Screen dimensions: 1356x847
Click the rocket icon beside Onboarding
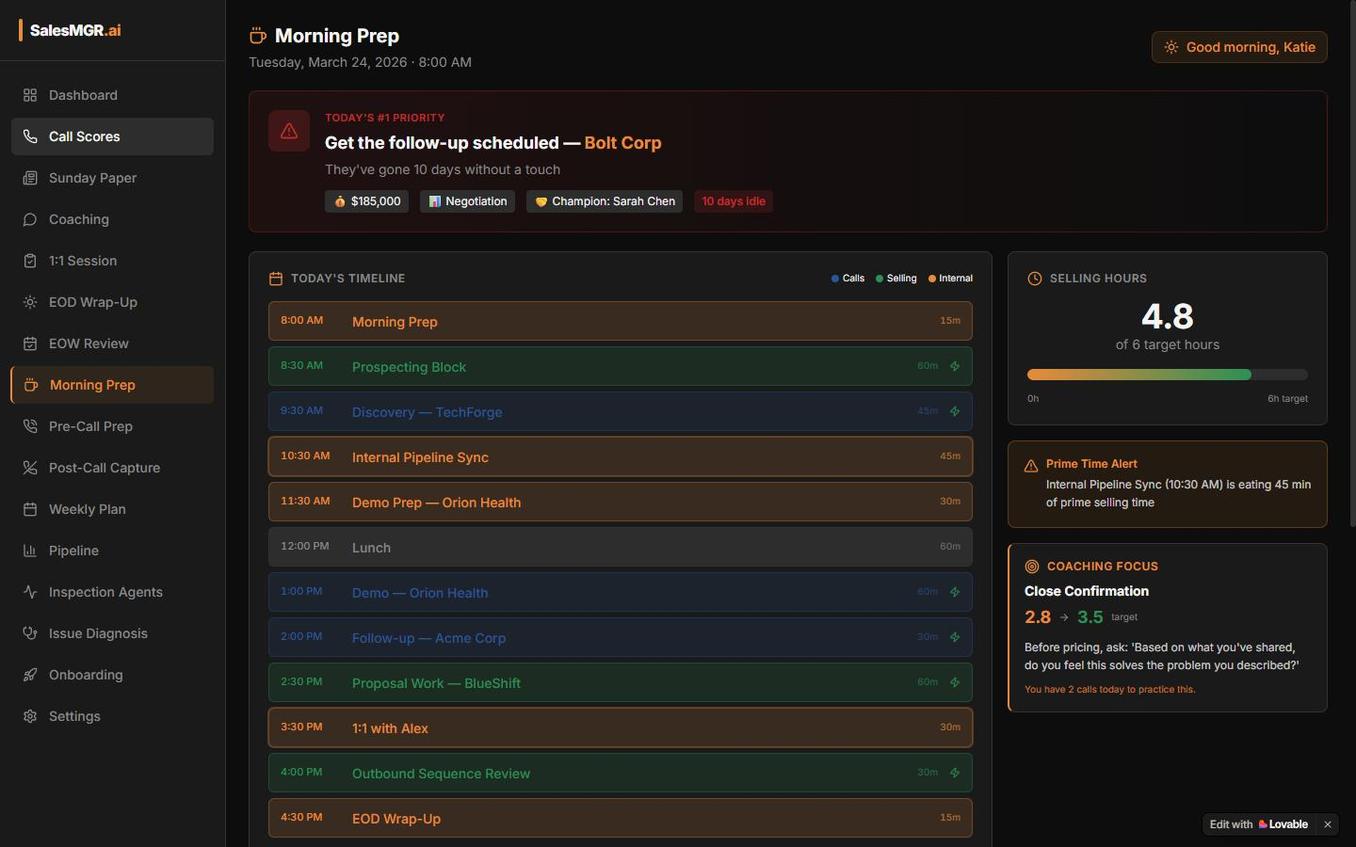tap(30, 675)
